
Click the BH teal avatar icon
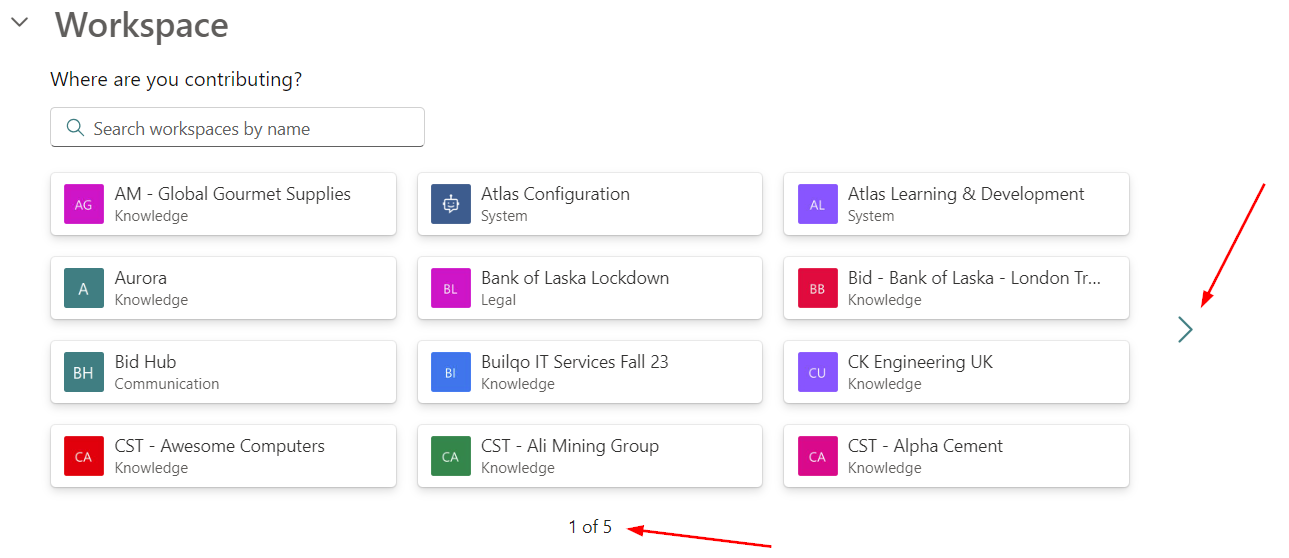(83, 372)
